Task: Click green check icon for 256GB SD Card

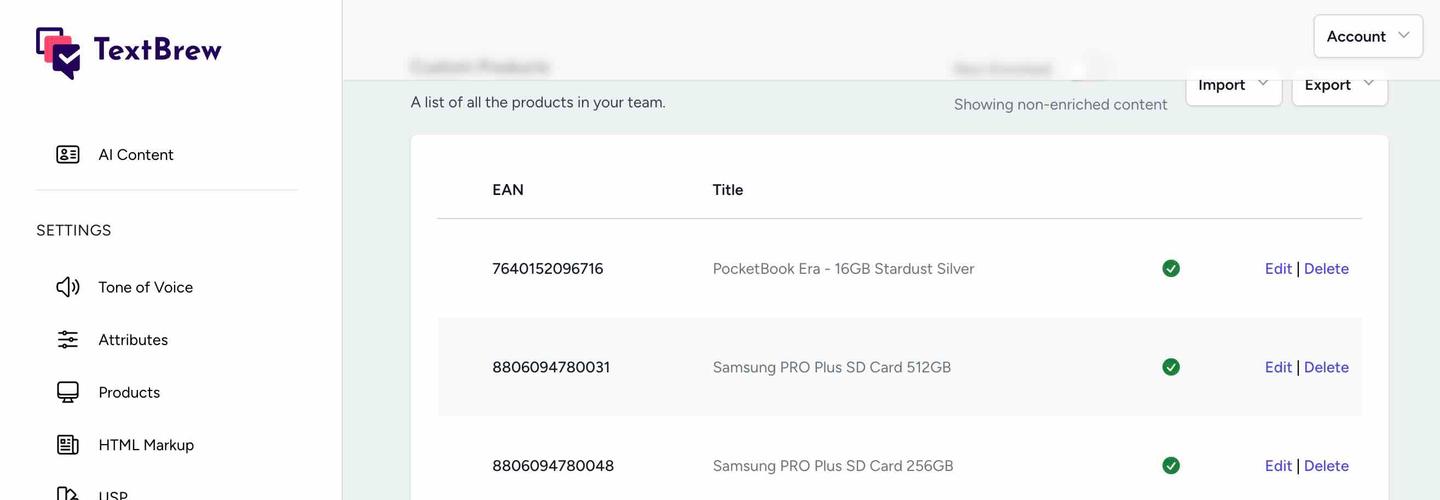Action: pyautogui.click(x=1171, y=466)
